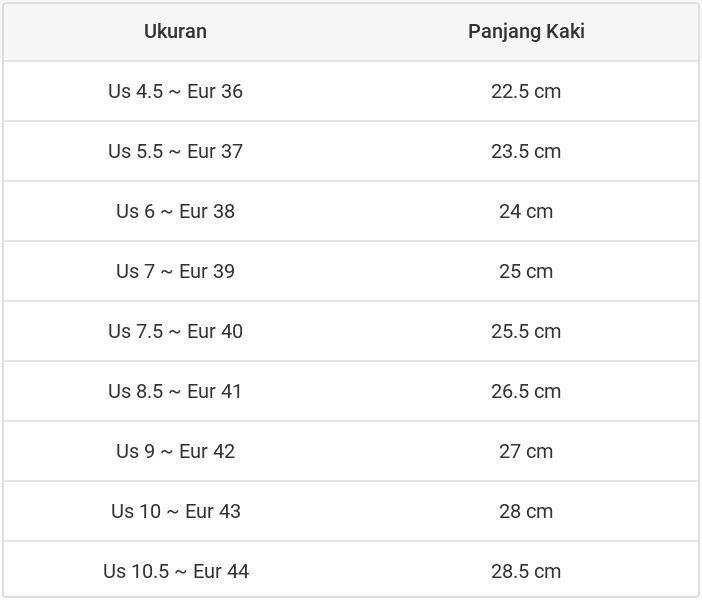
Task: Click the Ukuran column header
Action: pos(175,31)
